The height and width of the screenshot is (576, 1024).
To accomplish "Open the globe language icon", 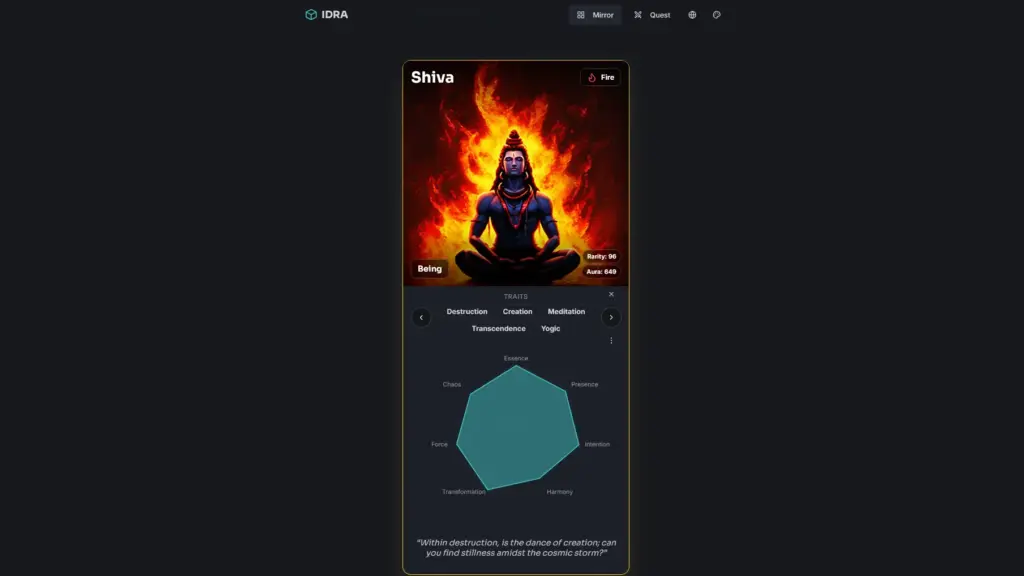I will pos(692,14).
